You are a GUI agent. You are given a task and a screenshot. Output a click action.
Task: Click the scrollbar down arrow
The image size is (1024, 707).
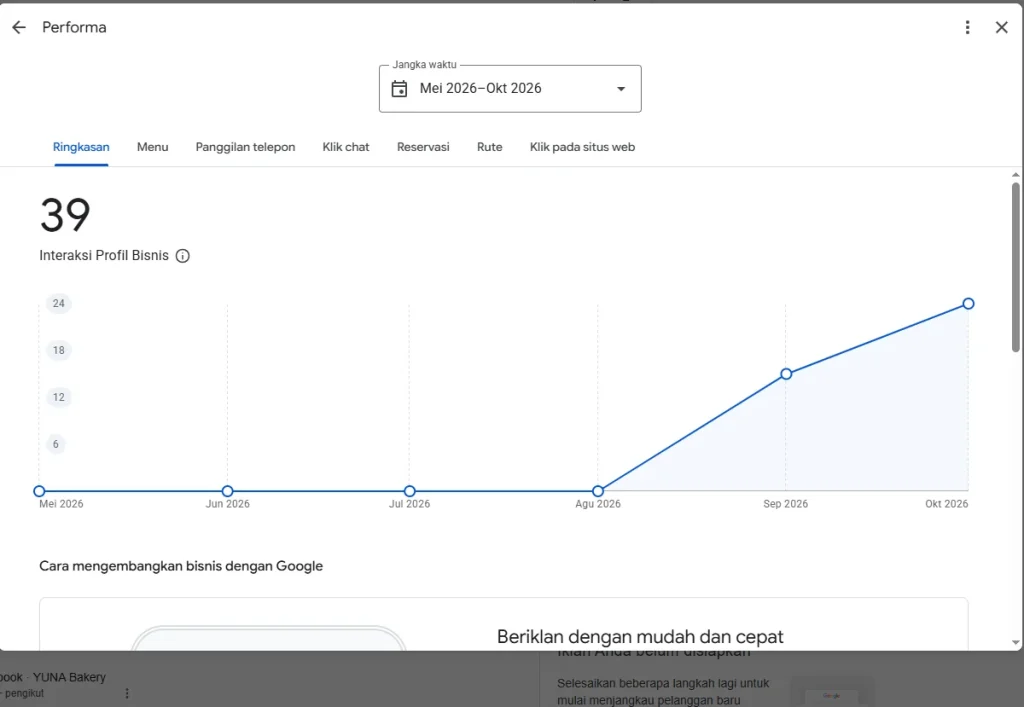pyautogui.click(x=1016, y=642)
